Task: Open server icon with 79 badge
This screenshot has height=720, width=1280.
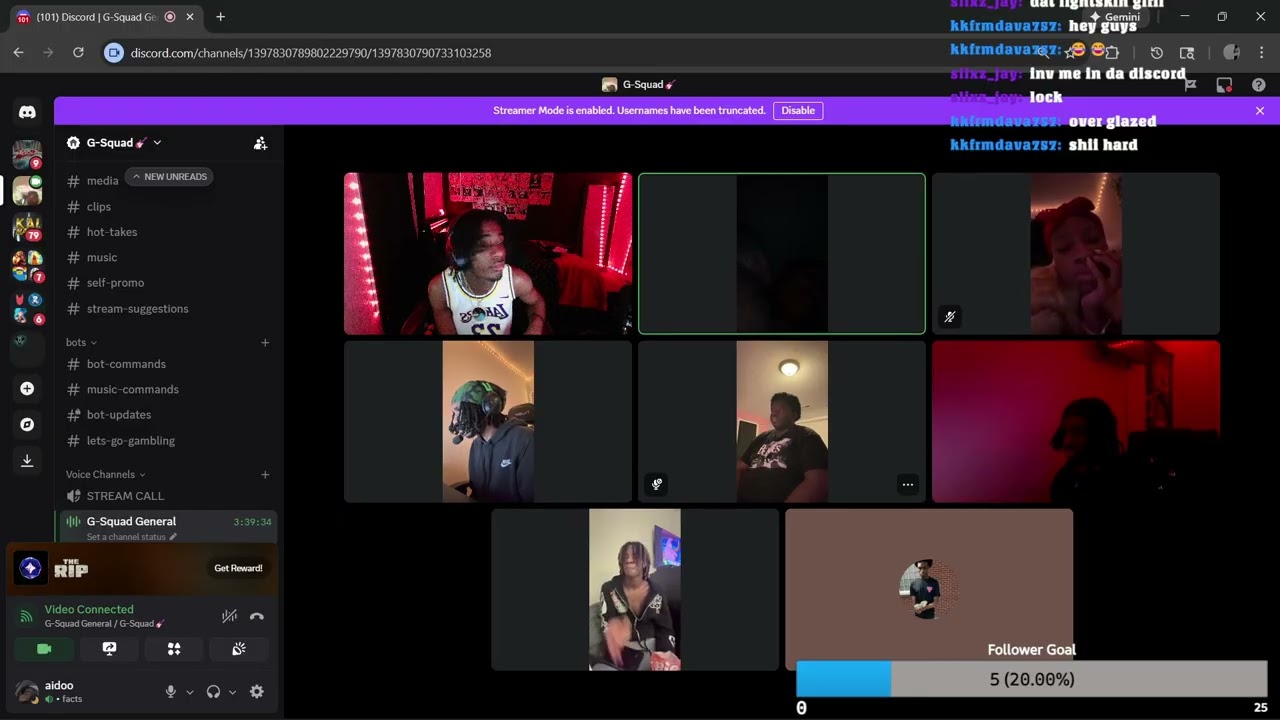Action: pyautogui.click(x=27, y=227)
